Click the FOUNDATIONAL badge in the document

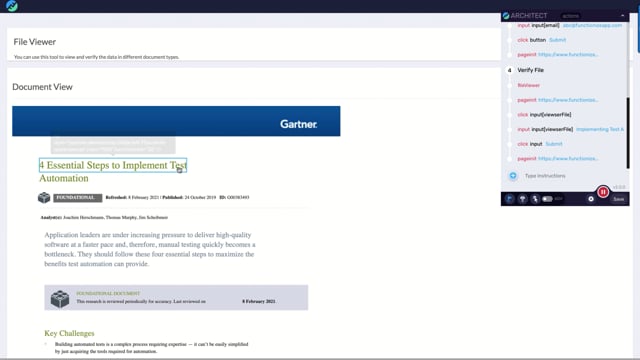click(78, 198)
